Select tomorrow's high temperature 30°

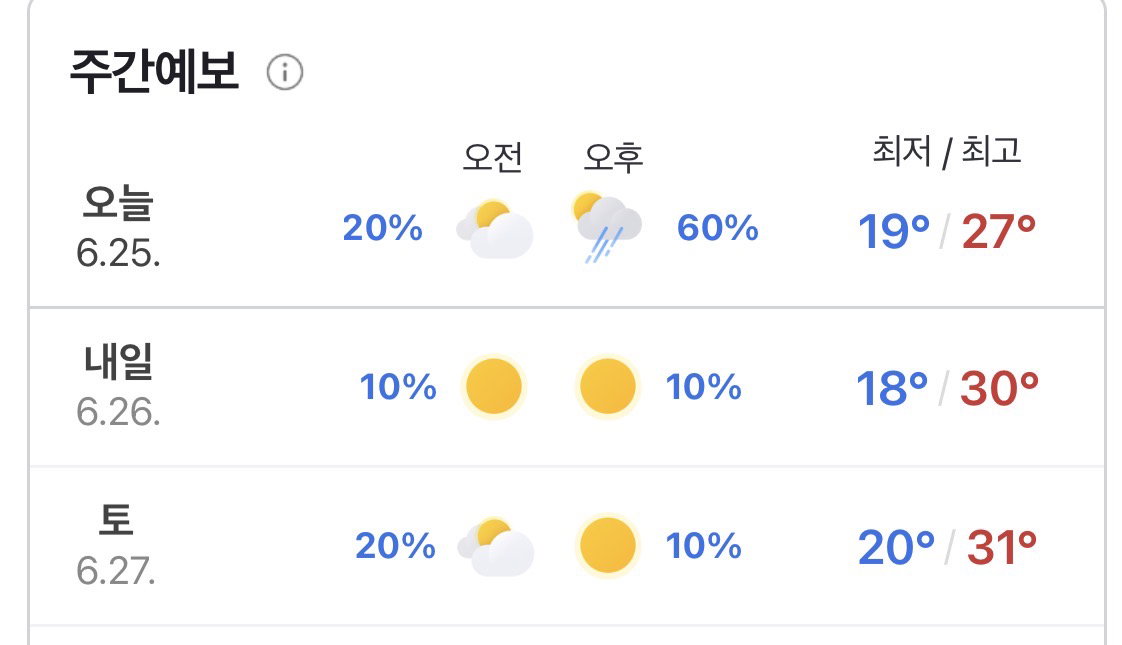(x=999, y=389)
